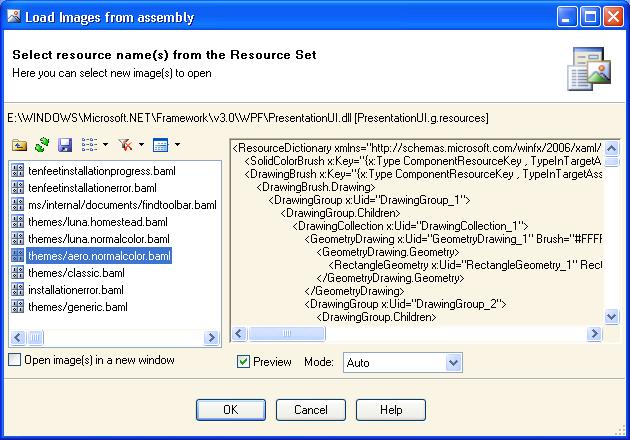Click the save floppy disk icon
630x440 pixels.
pyautogui.click(x=65, y=145)
